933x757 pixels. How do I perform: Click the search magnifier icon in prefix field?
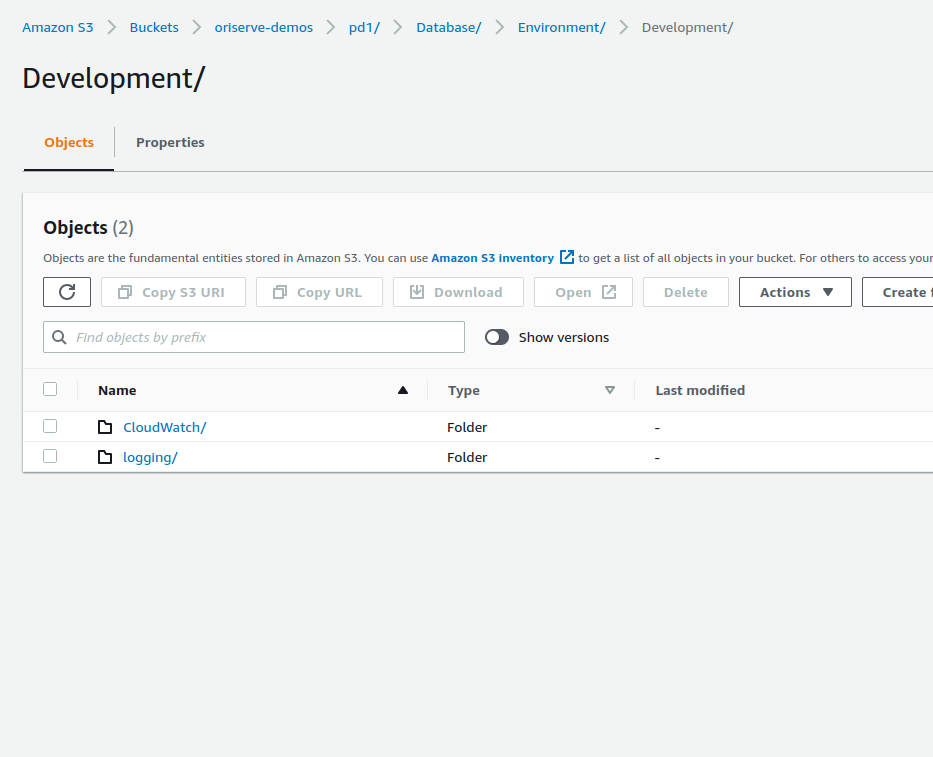click(x=59, y=337)
